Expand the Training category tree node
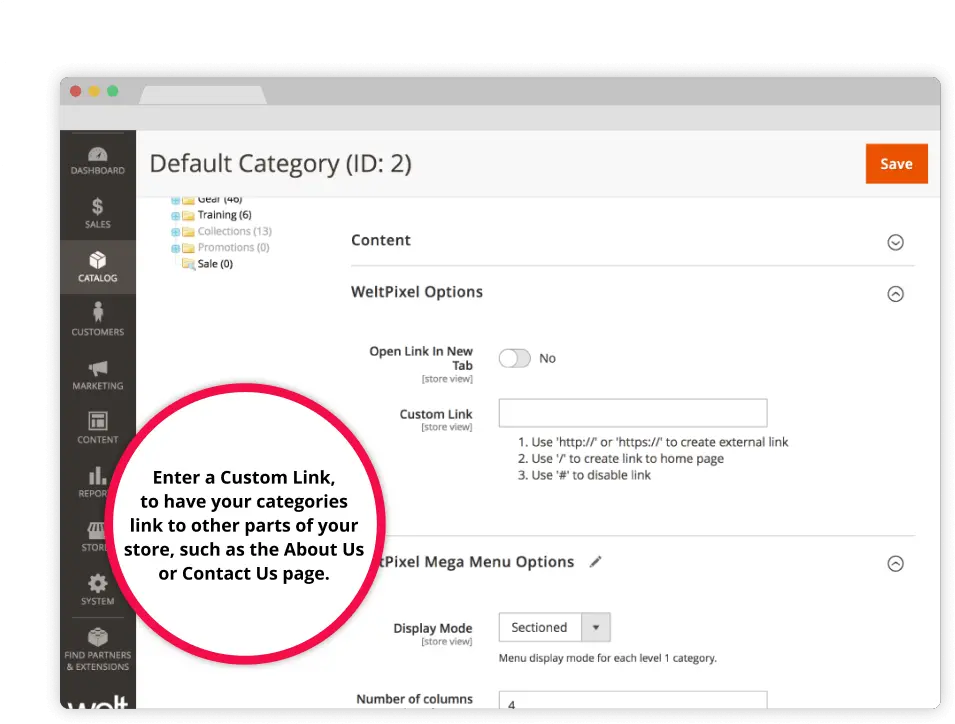The image size is (955, 724). [175, 216]
